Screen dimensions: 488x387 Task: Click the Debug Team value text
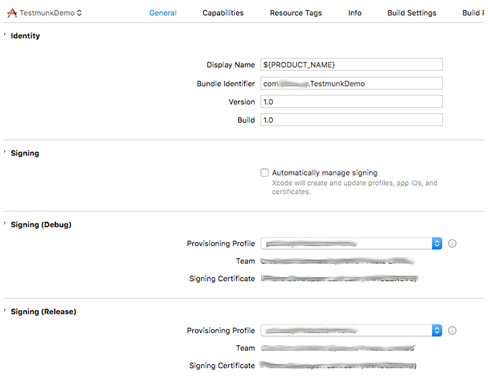(x=337, y=261)
